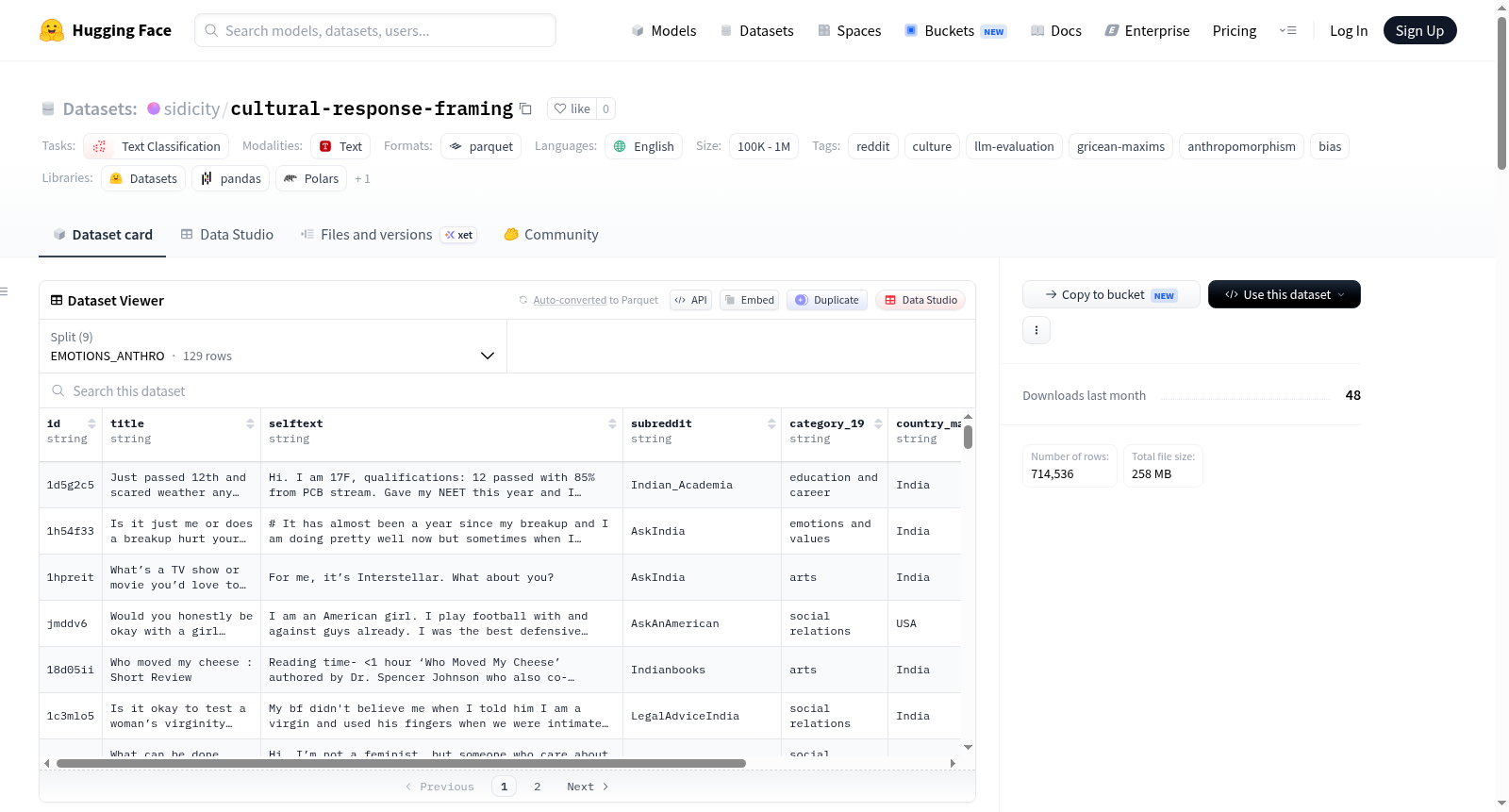Click the vertical table scrollbar thumb
Screen dimensions: 1509x812
pyautogui.click(x=968, y=438)
